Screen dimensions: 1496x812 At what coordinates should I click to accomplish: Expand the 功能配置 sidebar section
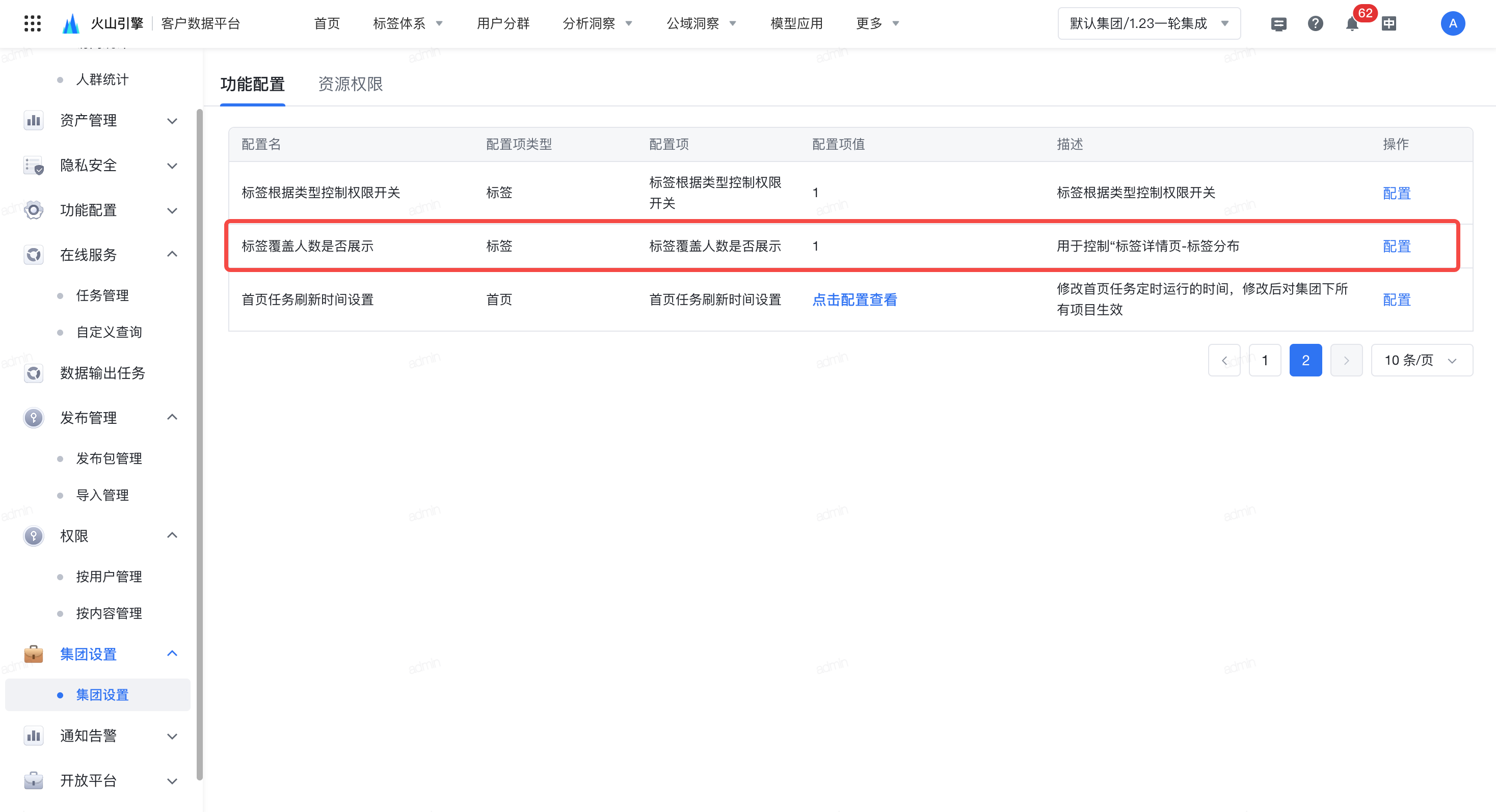point(172,210)
